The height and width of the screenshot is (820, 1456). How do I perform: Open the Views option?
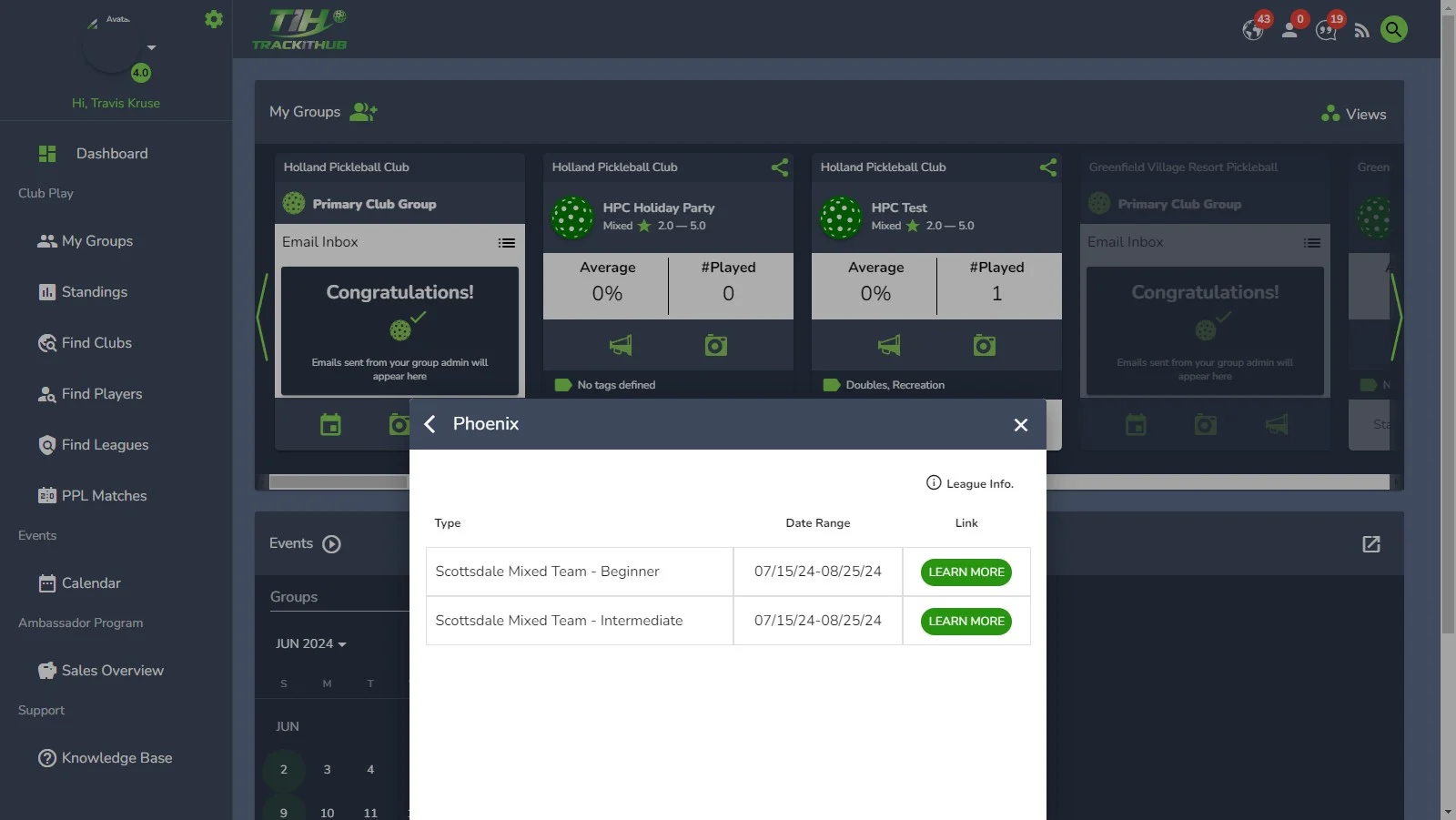[x=1354, y=114]
